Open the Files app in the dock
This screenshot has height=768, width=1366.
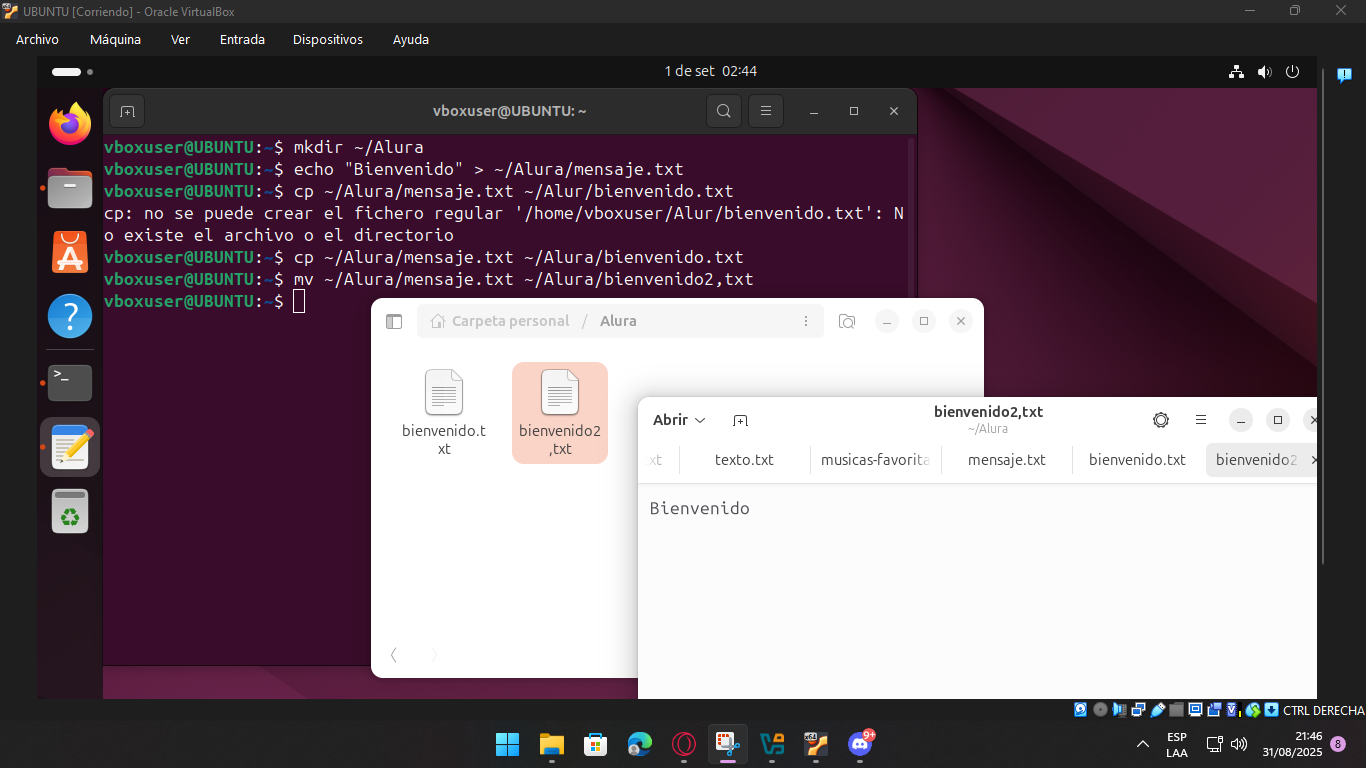point(70,188)
